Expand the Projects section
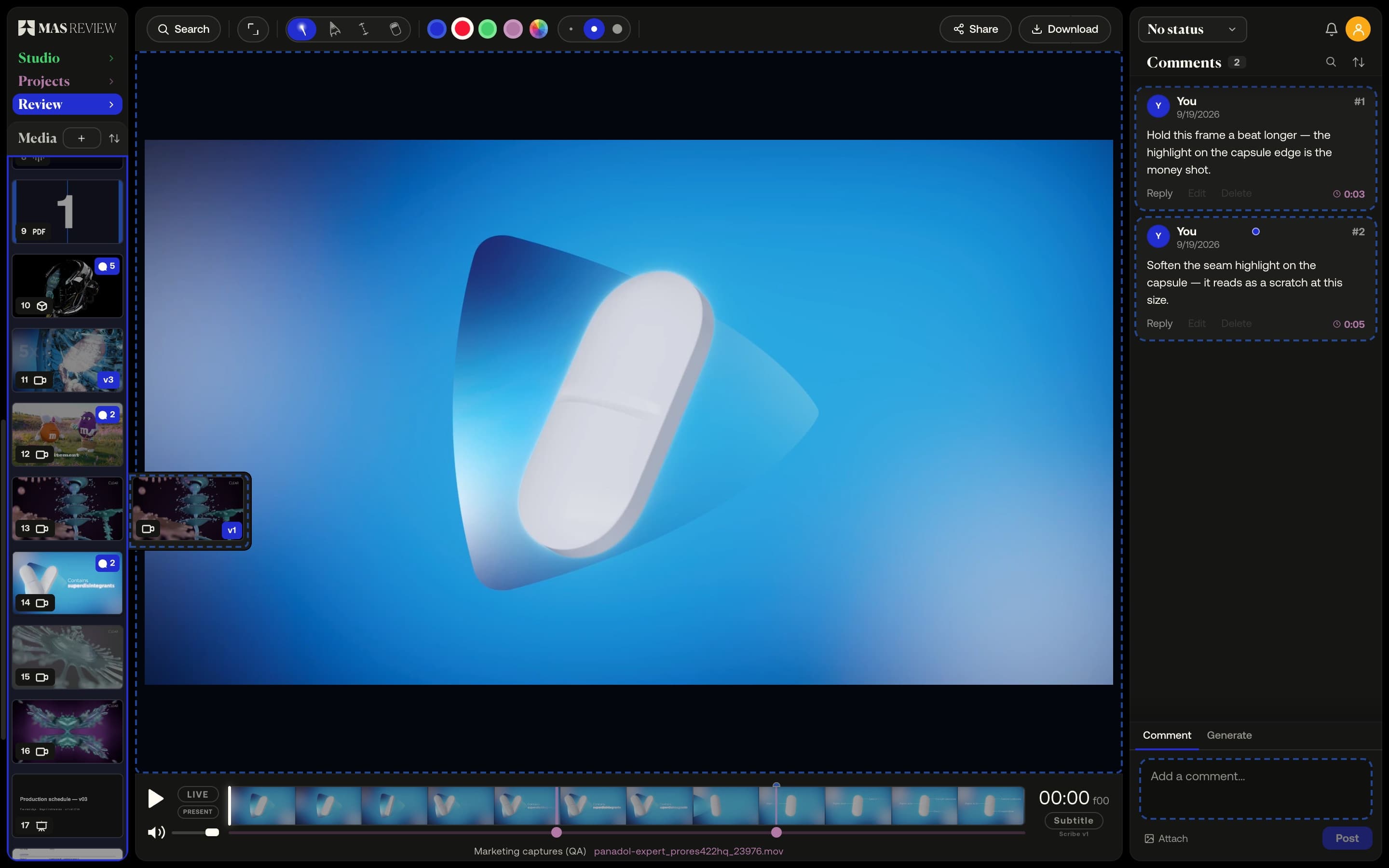This screenshot has height=868, width=1389. click(67, 81)
